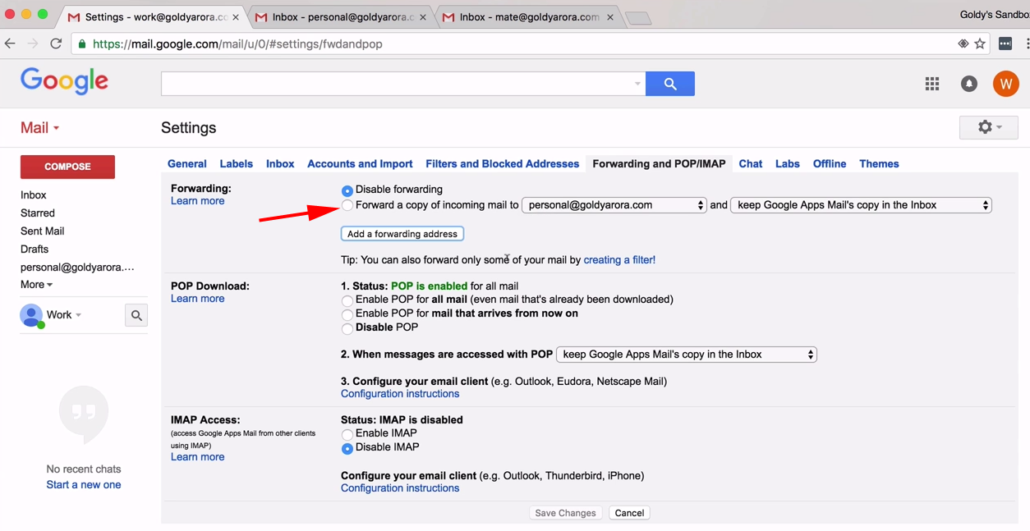This screenshot has width=1030, height=531.
Task: Click the eye icon in address bar
Action: (x=963, y=44)
